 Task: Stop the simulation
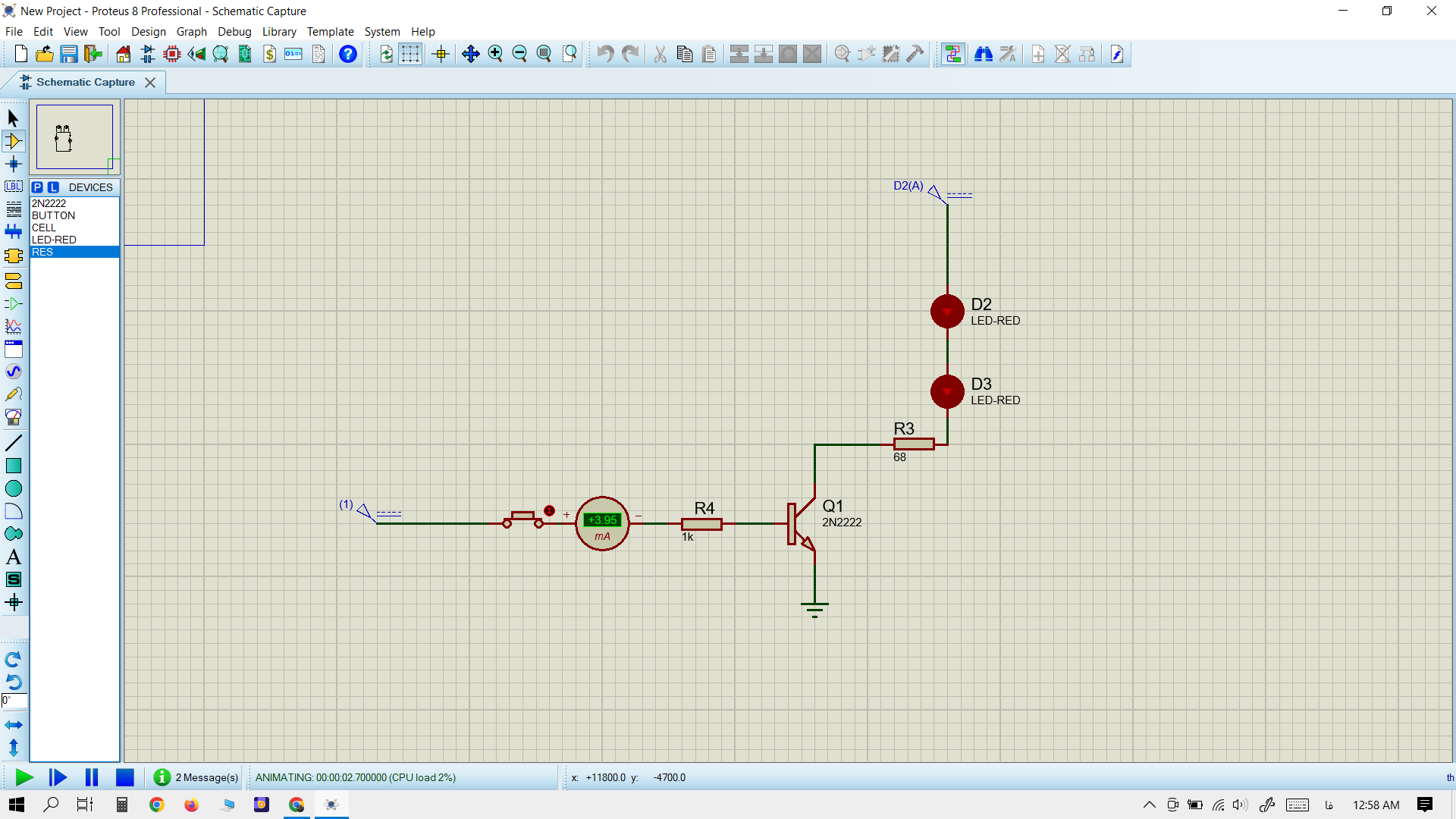125,777
